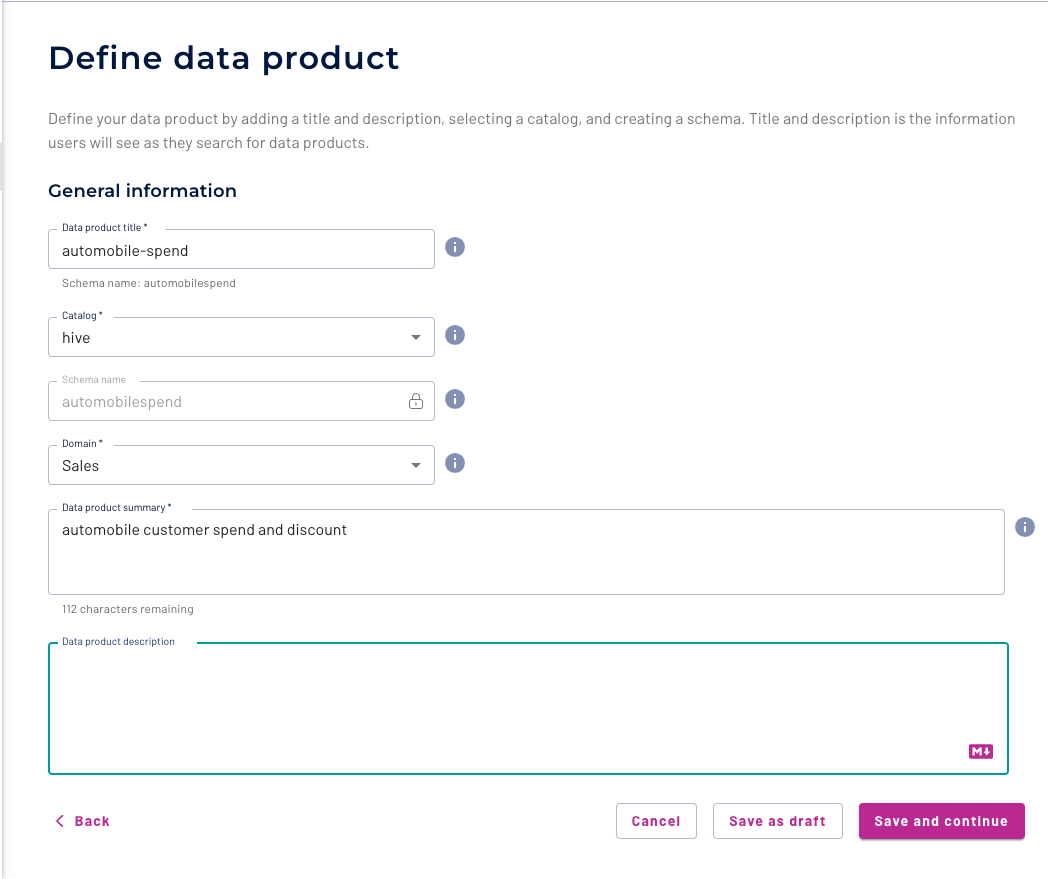Viewport: 1048px width, 879px height.
Task: Click the Catalog dropdown arrow
Action: (x=416, y=338)
